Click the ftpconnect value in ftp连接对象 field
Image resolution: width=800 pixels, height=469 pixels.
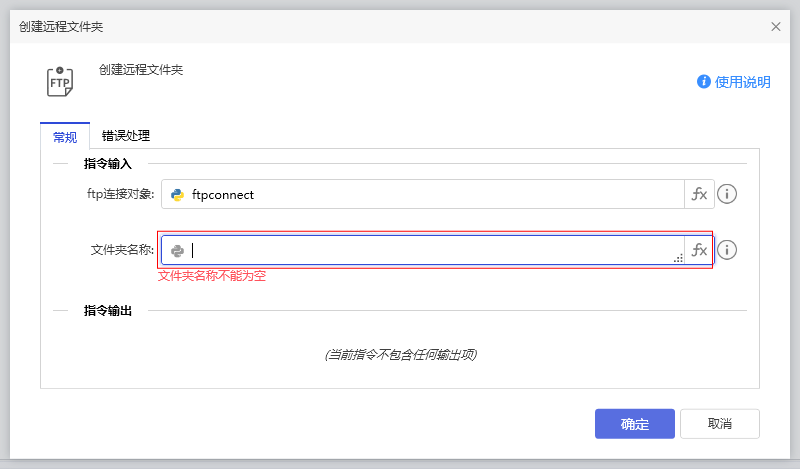(x=223, y=195)
